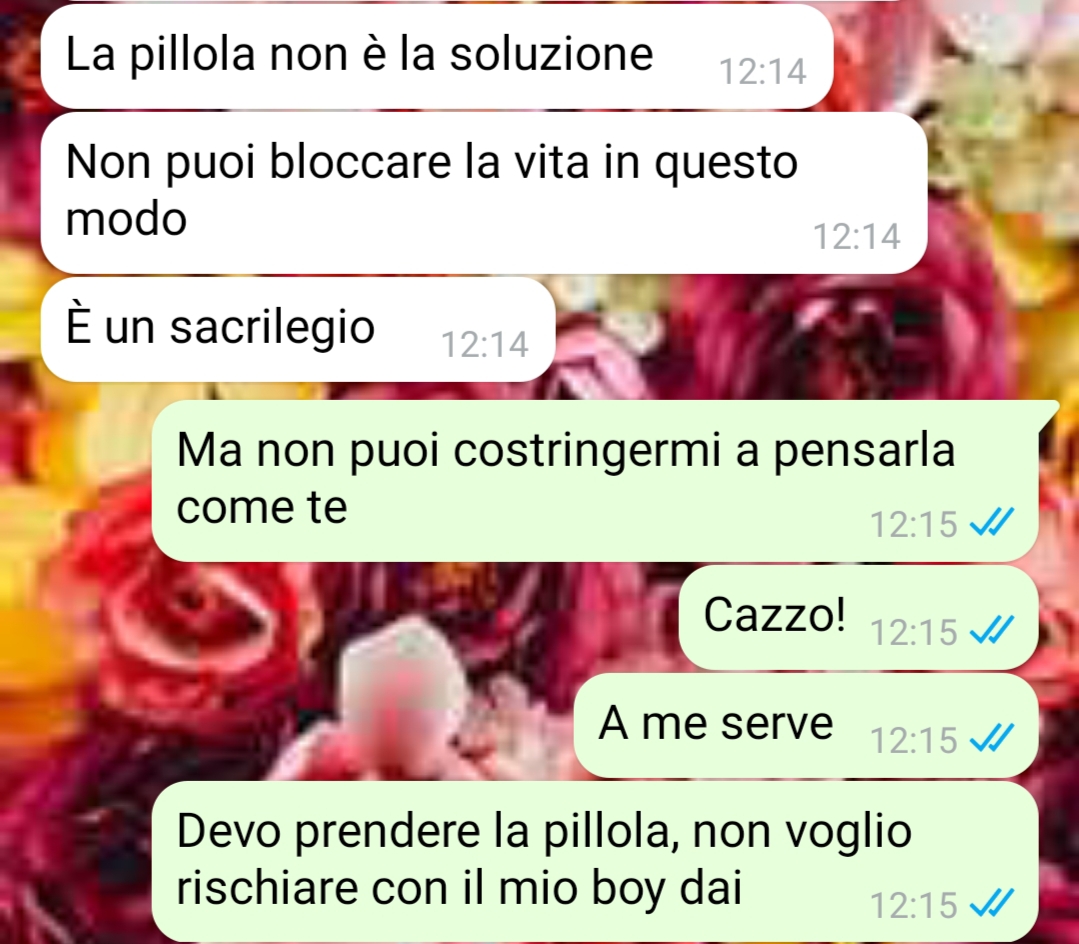Tap the 12:14 timestamp on 'La pillola' message
The width and height of the screenshot is (1079, 944).
762,71
